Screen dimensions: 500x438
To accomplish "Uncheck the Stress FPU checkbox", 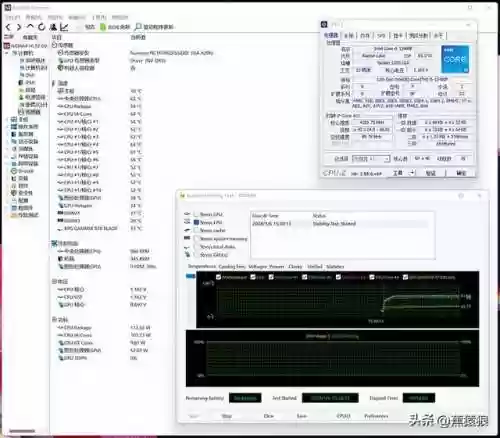I will click(196, 222).
